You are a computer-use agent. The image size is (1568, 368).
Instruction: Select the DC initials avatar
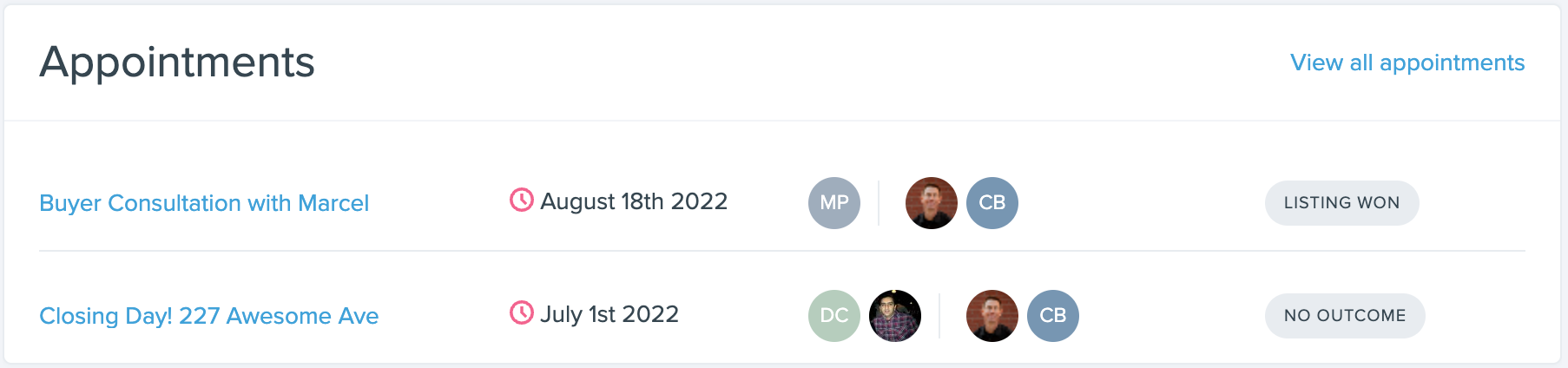(x=834, y=316)
